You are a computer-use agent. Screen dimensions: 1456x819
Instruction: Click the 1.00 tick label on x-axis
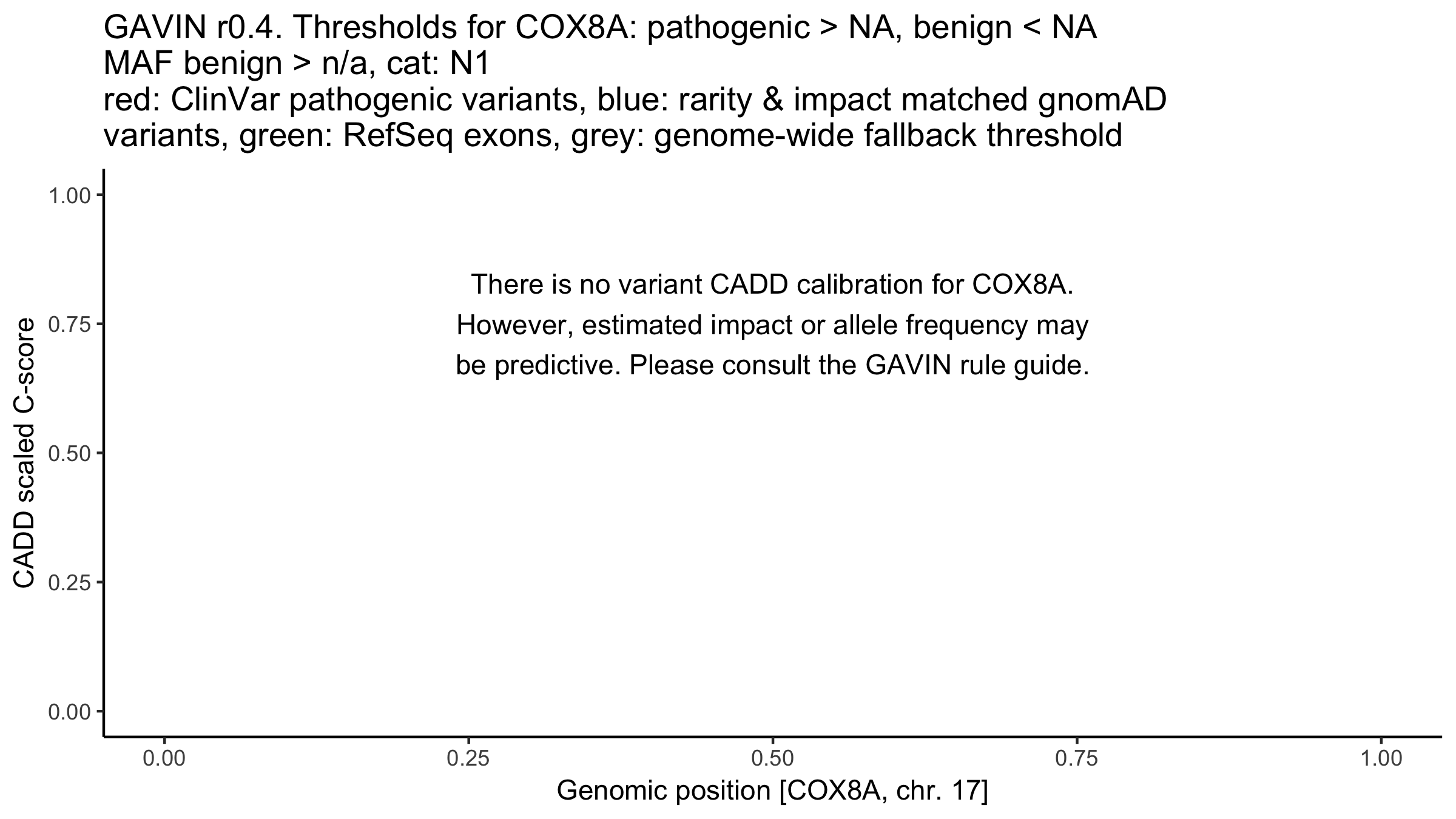pyautogui.click(x=1381, y=760)
